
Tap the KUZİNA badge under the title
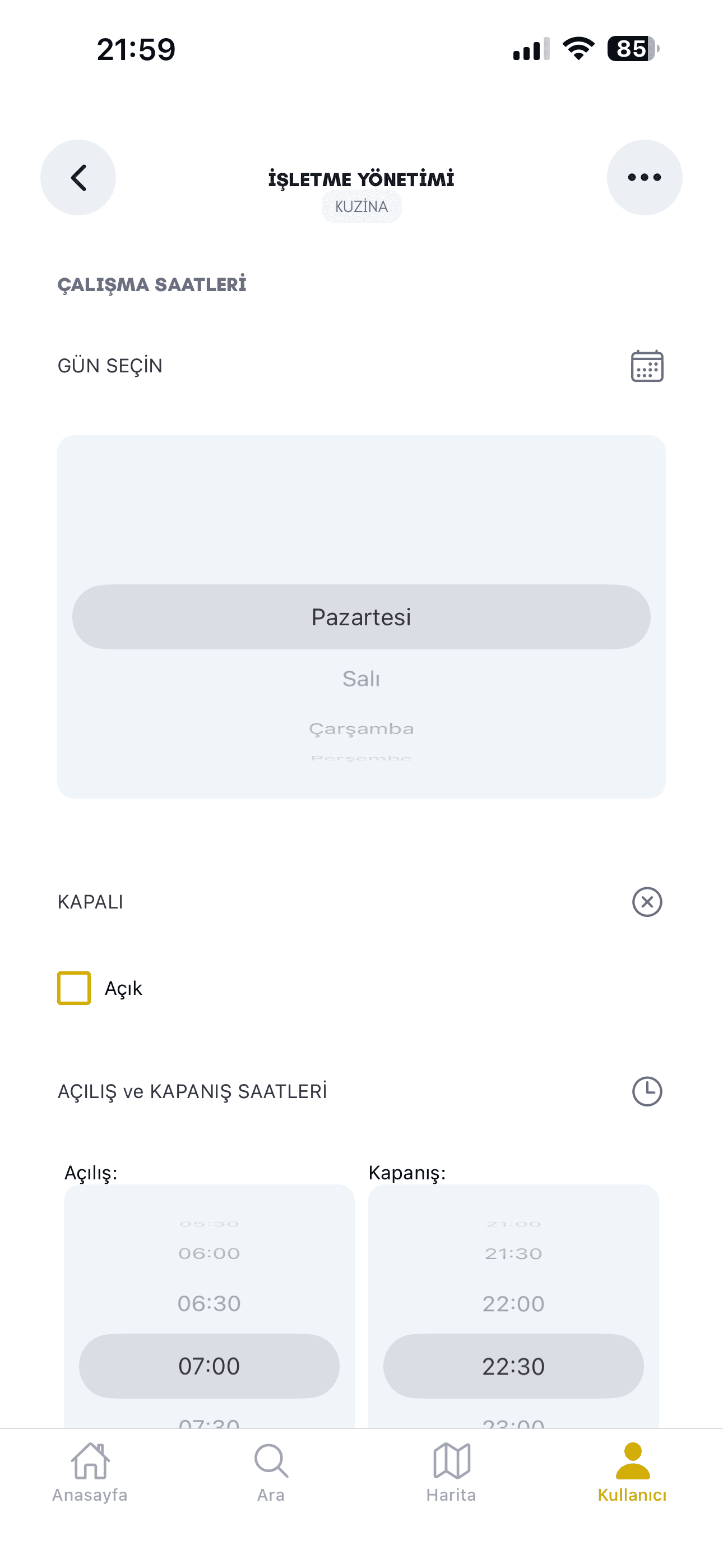tap(361, 206)
